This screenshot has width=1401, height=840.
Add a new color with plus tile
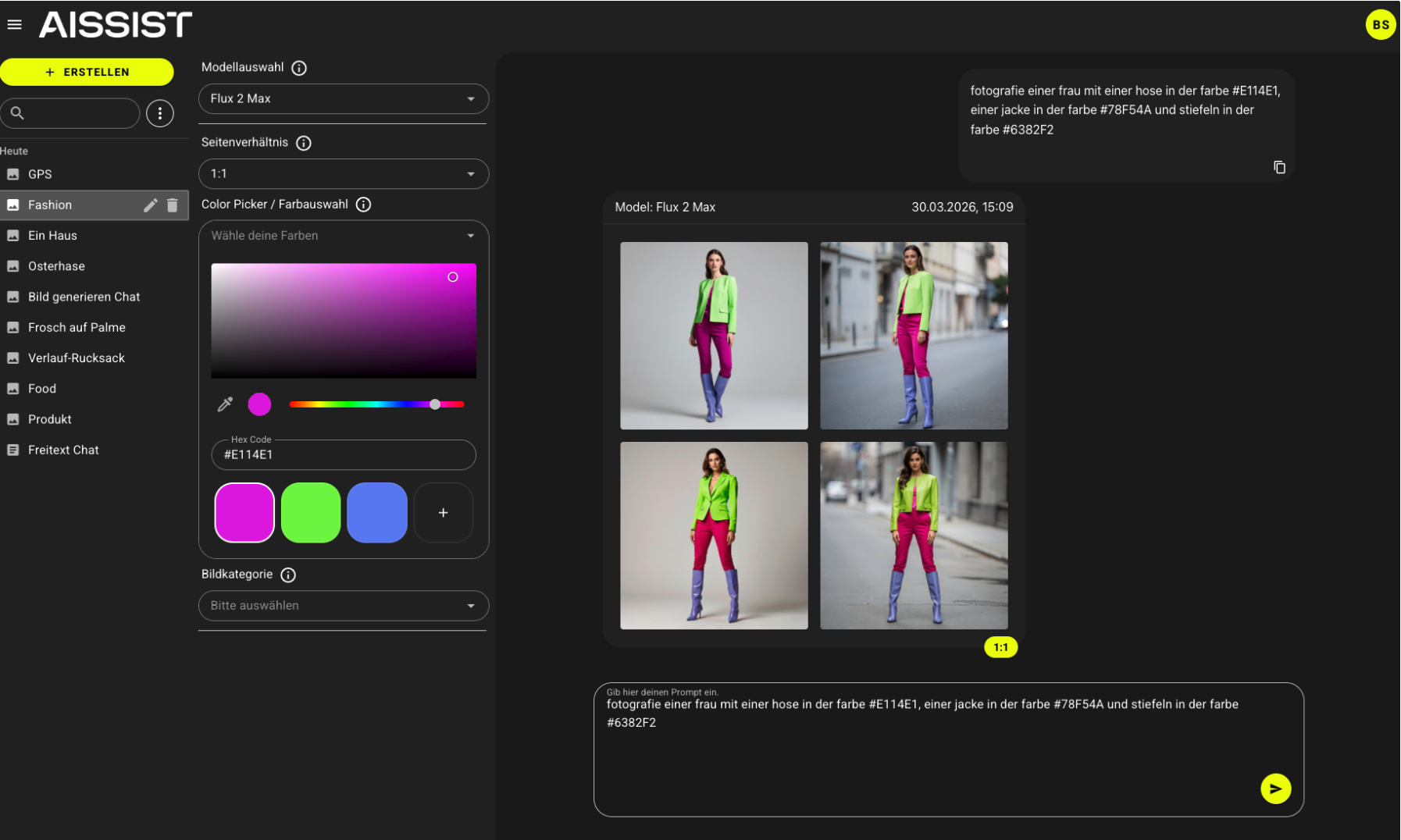click(443, 513)
